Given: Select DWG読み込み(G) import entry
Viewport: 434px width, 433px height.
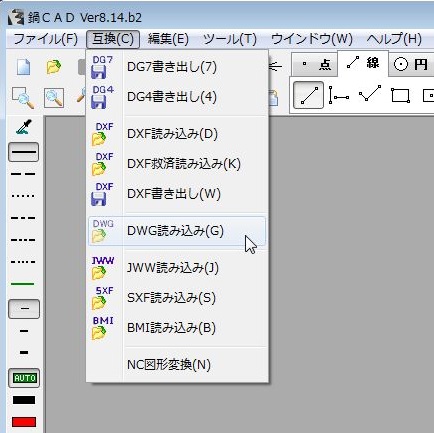Looking at the screenshot, I should coord(177,231).
